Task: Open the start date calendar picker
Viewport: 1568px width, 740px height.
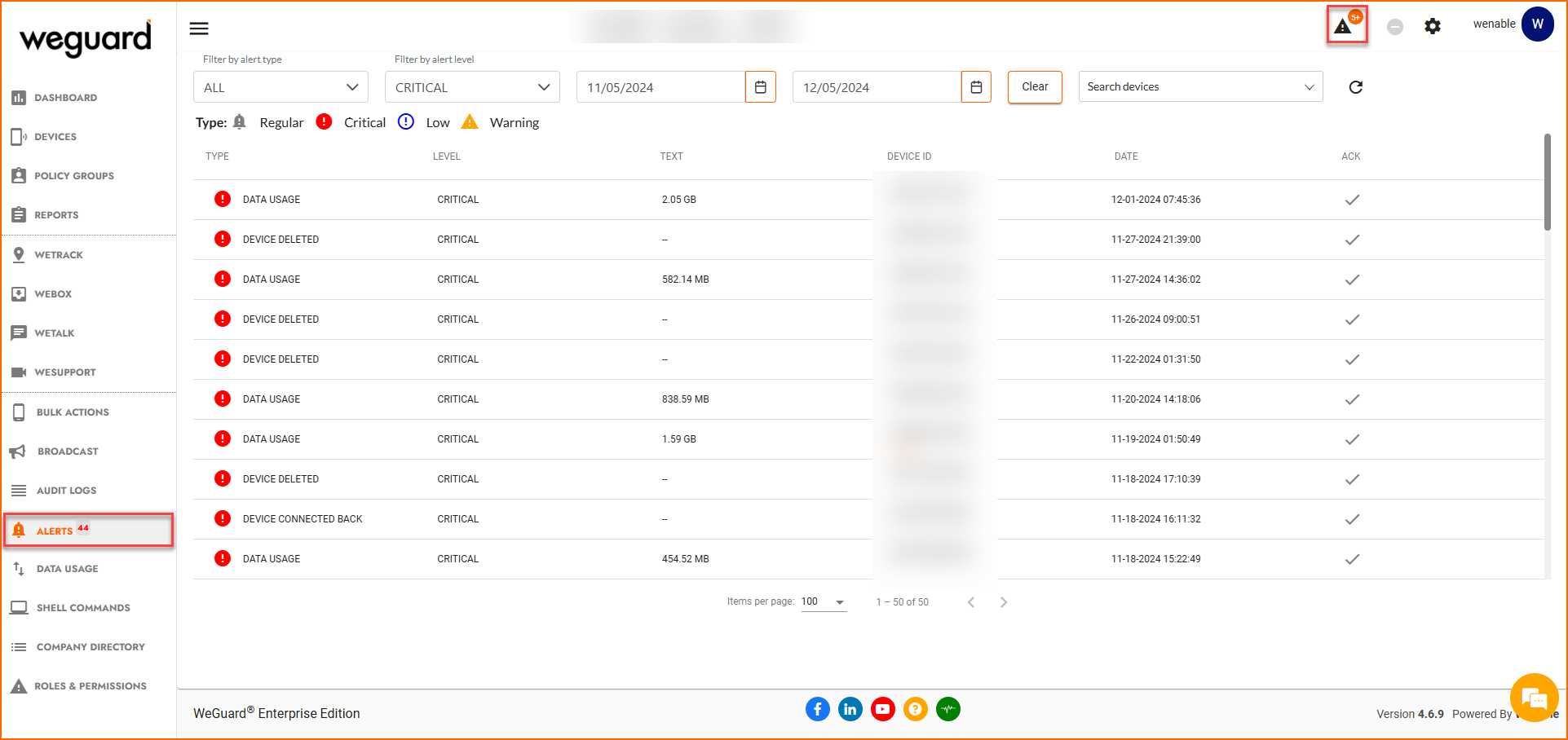Action: pyautogui.click(x=760, y=87)
